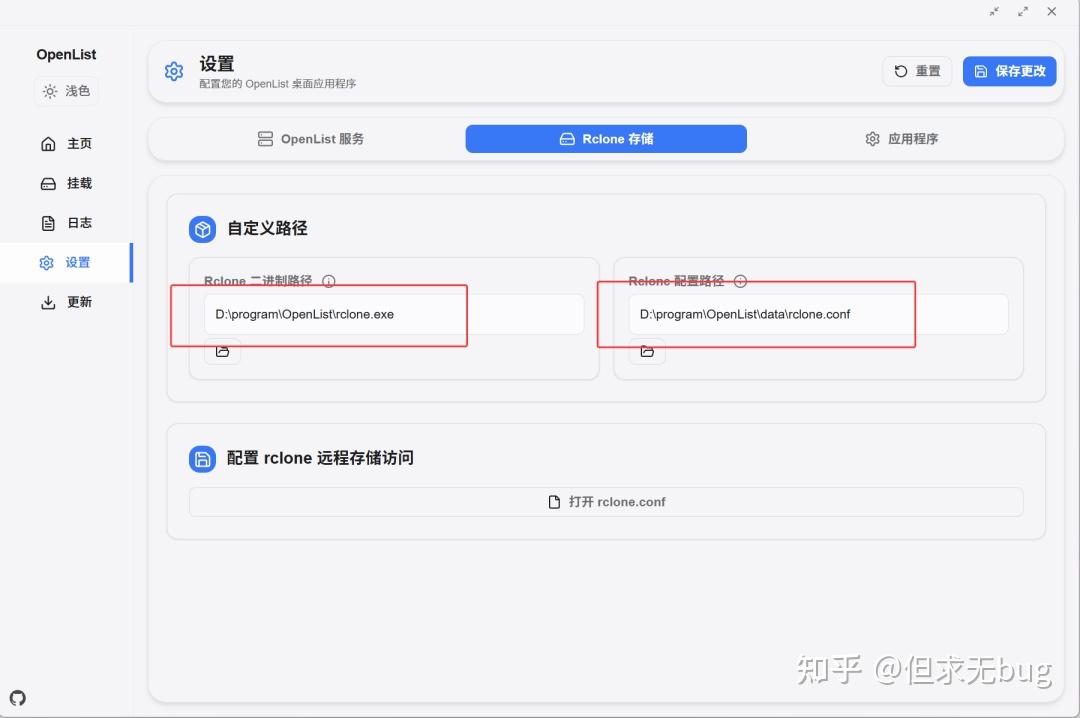Click 打开 rclone.conf button
1080x718 pixels.
[606, 502]
